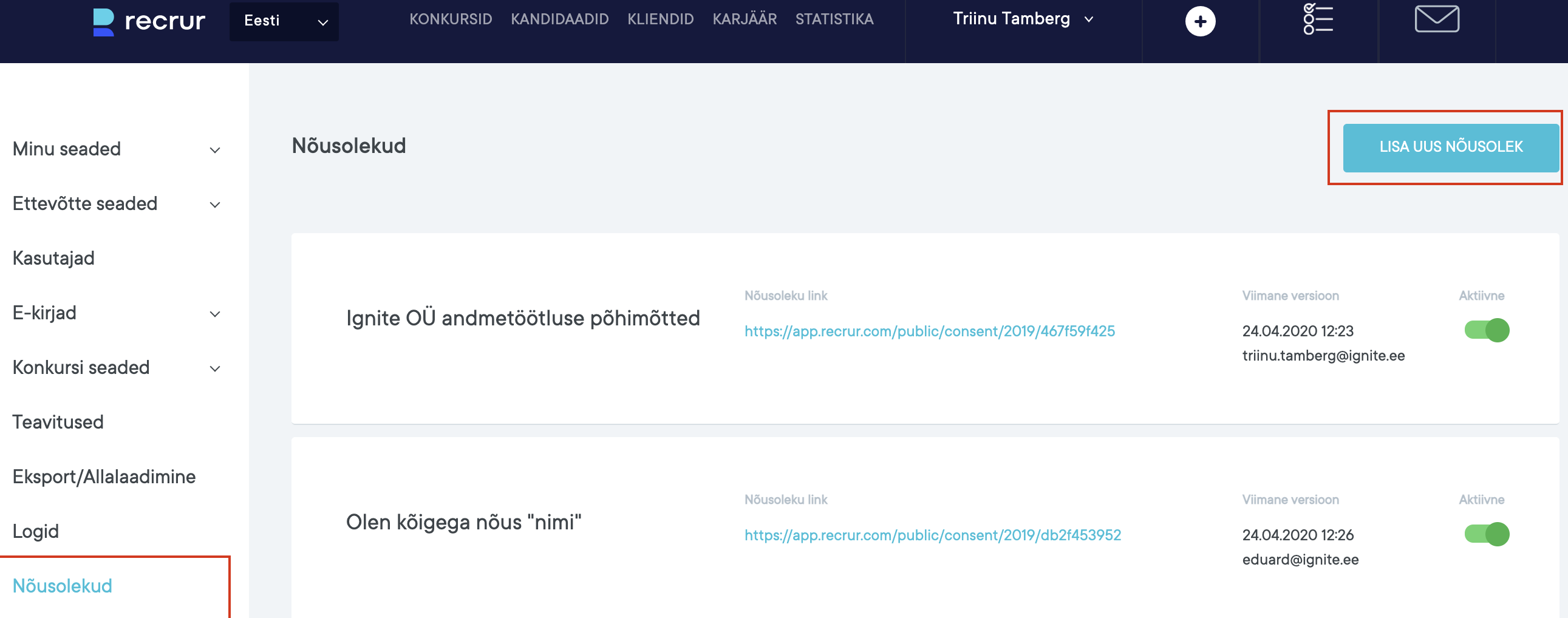Open consent link ending in 467f59f425
Viewport: 1568px width, 618px height.
pyautogui.click(x=930, y=331)
